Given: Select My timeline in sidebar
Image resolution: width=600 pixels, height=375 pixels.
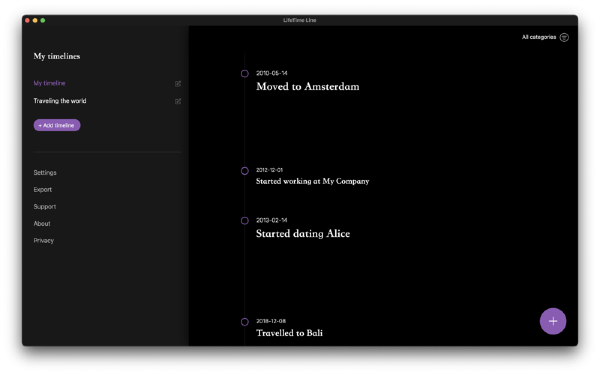Looking at the screenshot, I should pyautogui.click(x=49, y=83).
